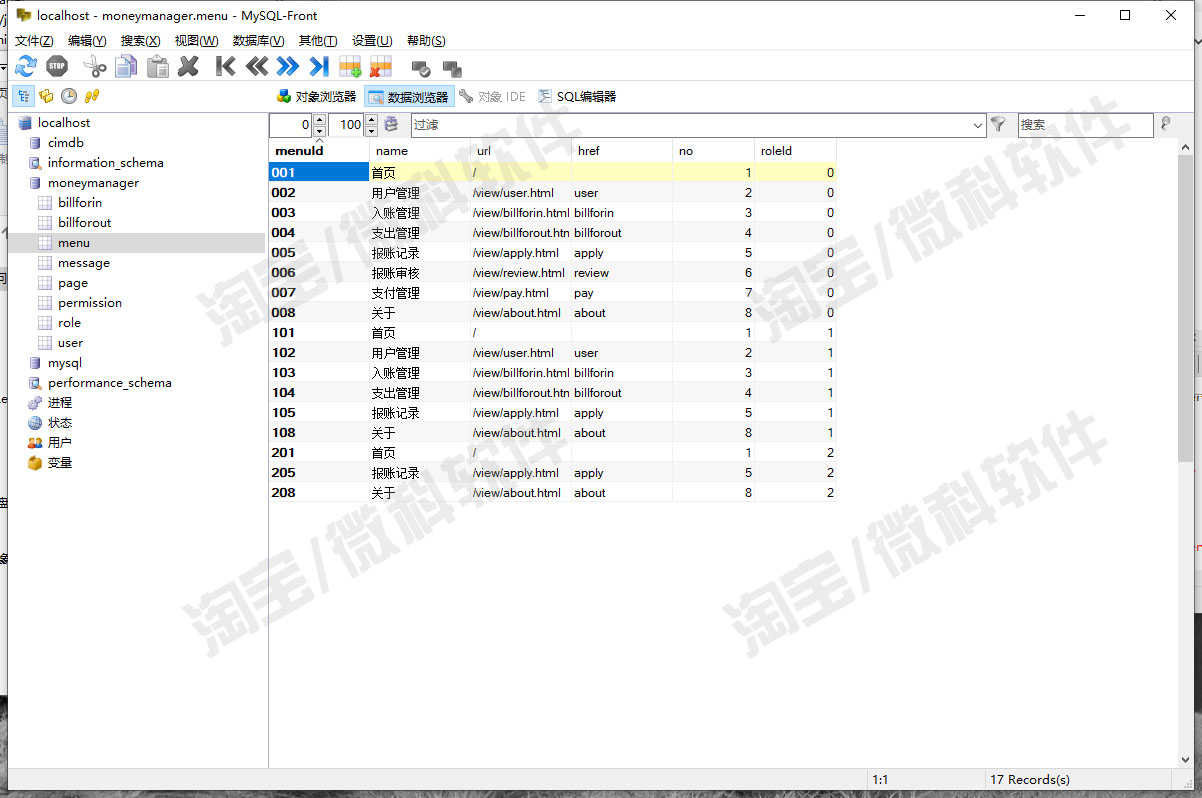Click the filter builder icon beside limit field
Screen dimensions: 1202x798
point(391,125)
